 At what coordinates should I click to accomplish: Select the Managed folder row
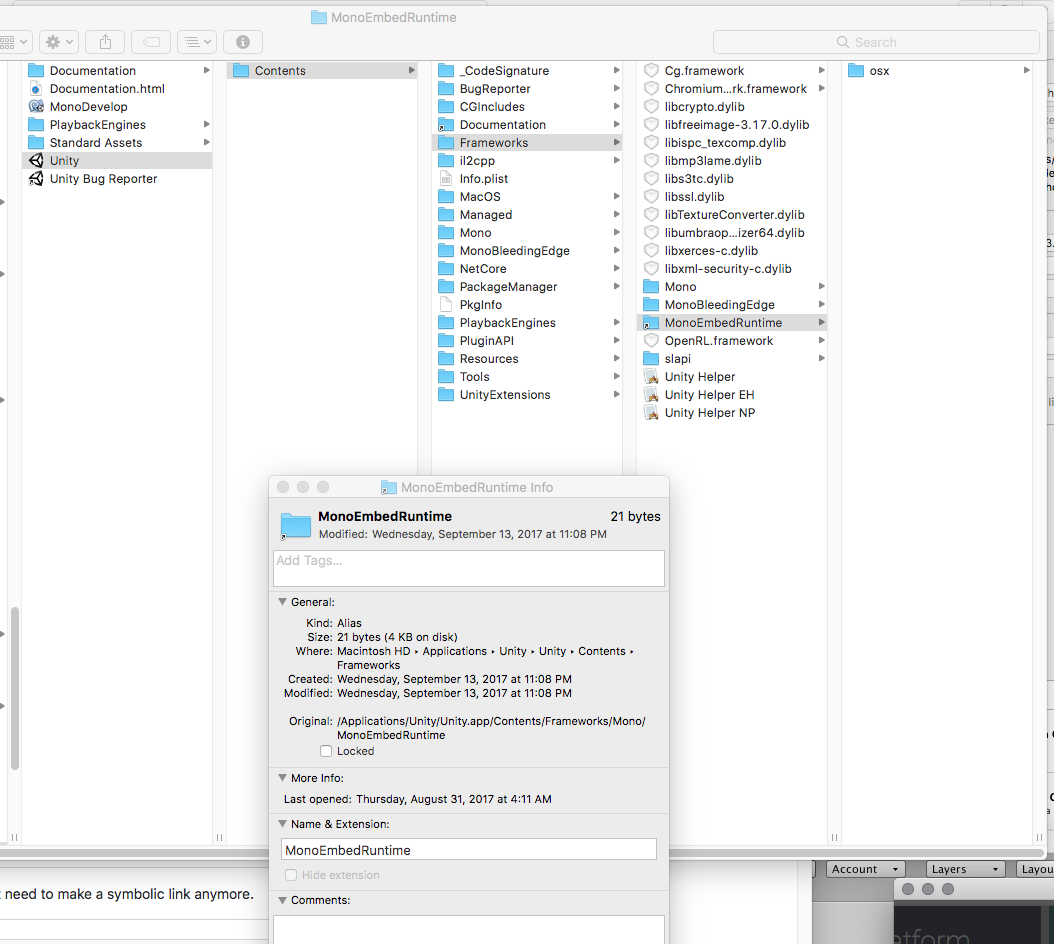(x=526, y=214)
